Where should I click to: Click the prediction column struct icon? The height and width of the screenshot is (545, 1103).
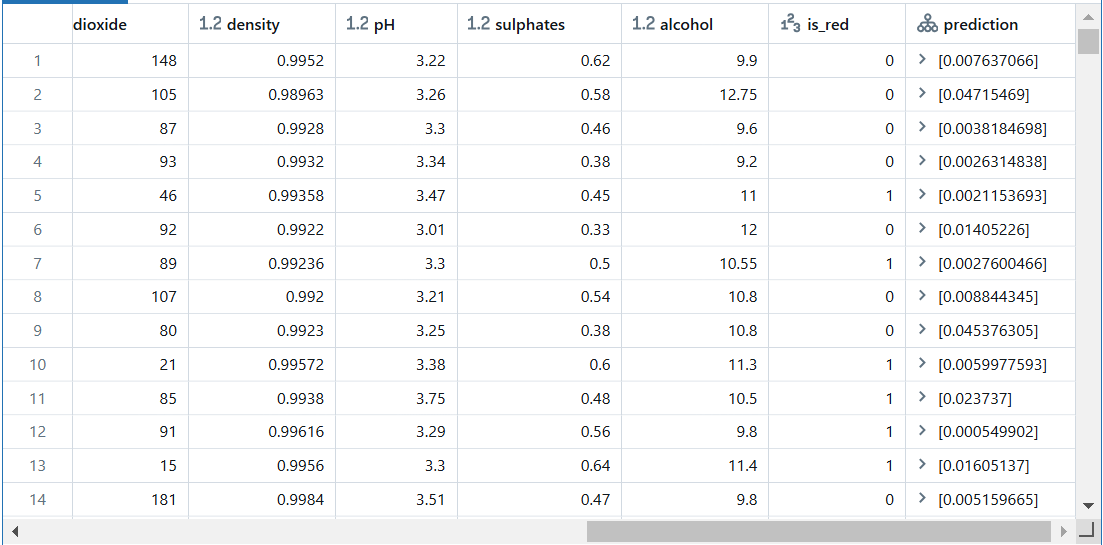click(x=927, y=25)
